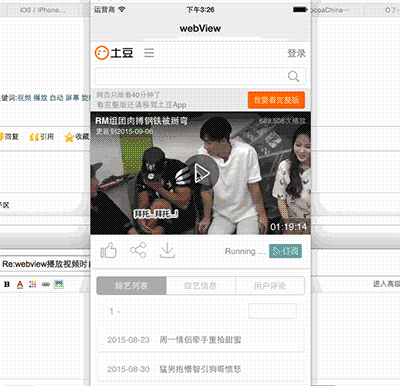Open the 用户评论 tab
400x386 pixels.
pyautogui.click(x=270, y=286)
